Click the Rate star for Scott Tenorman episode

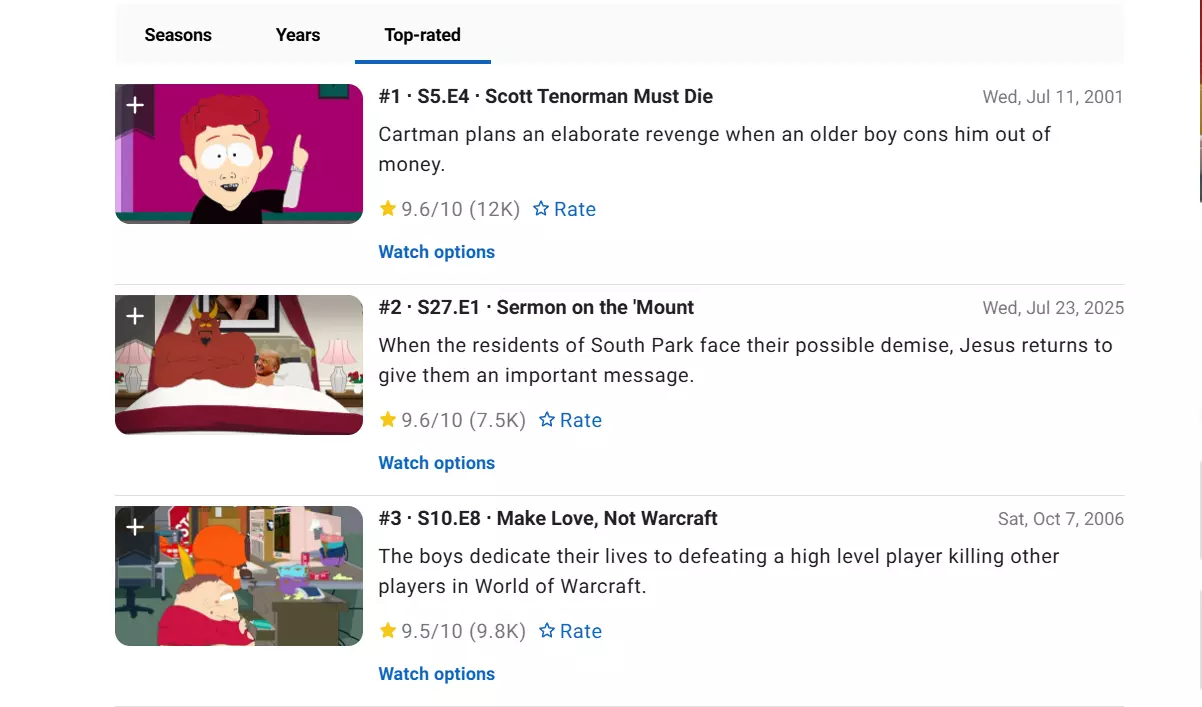[x=564, y=209]
